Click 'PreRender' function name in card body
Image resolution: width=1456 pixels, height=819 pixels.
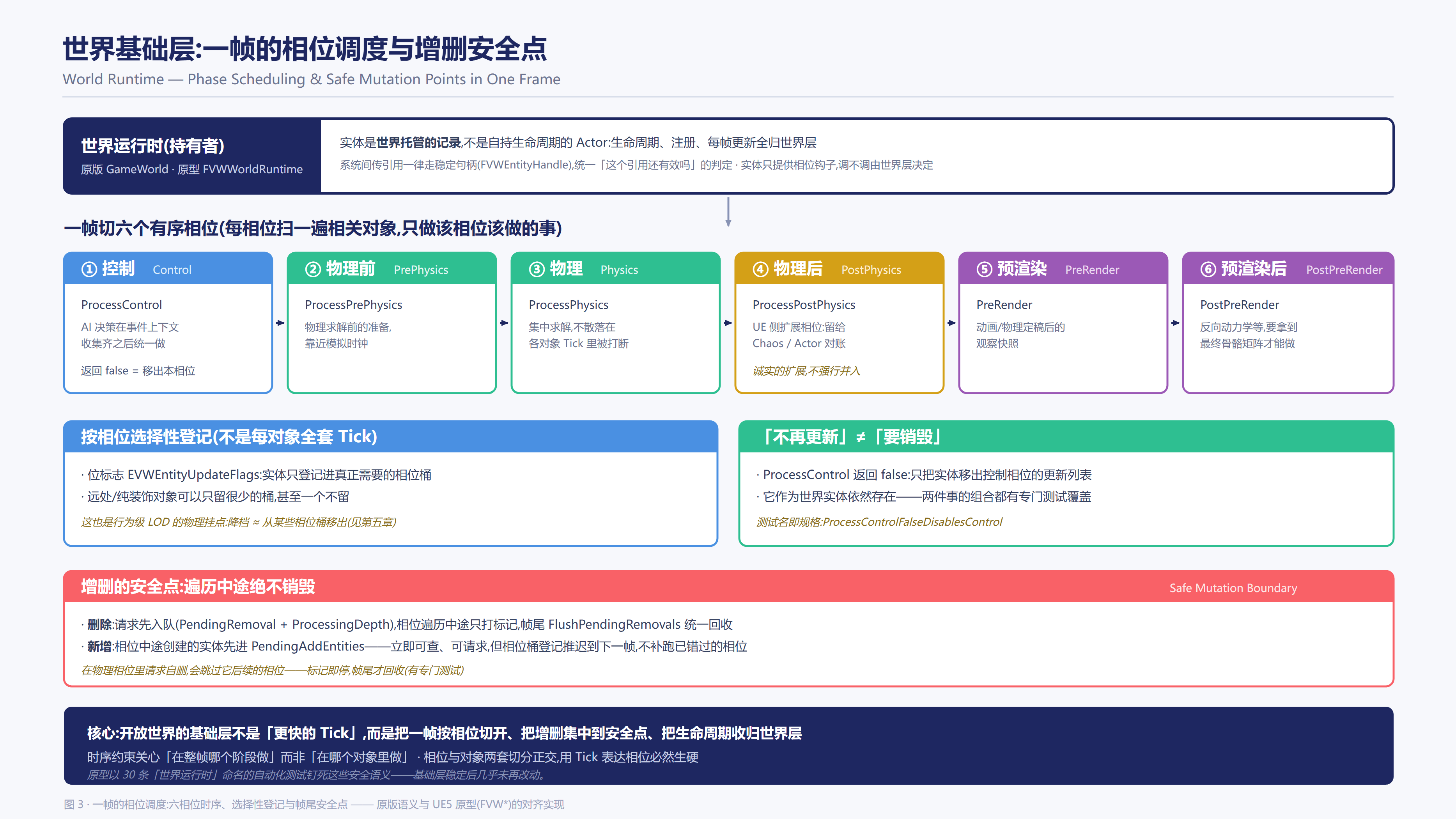pyautogui.click(x=1004, y=305)
